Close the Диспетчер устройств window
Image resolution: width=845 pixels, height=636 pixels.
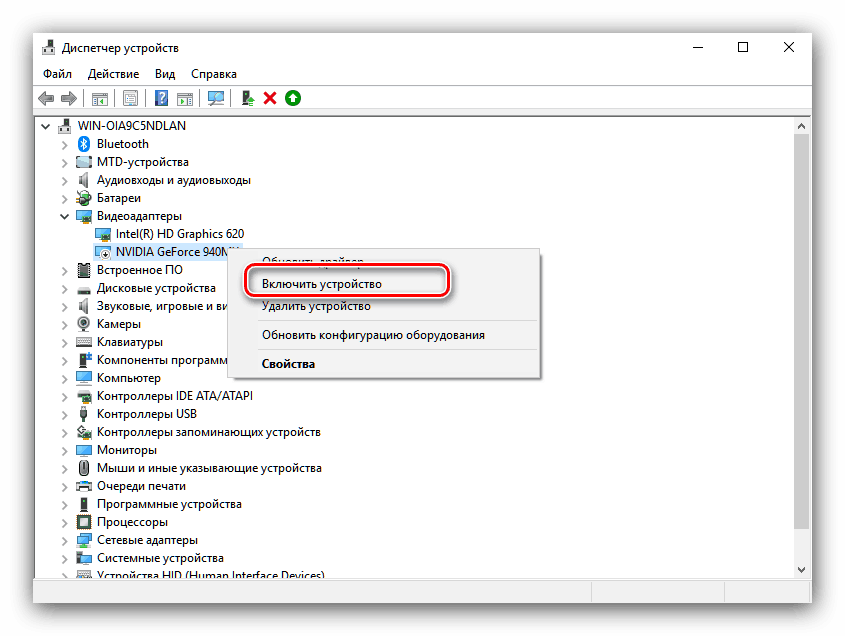(x=789, y=47)
